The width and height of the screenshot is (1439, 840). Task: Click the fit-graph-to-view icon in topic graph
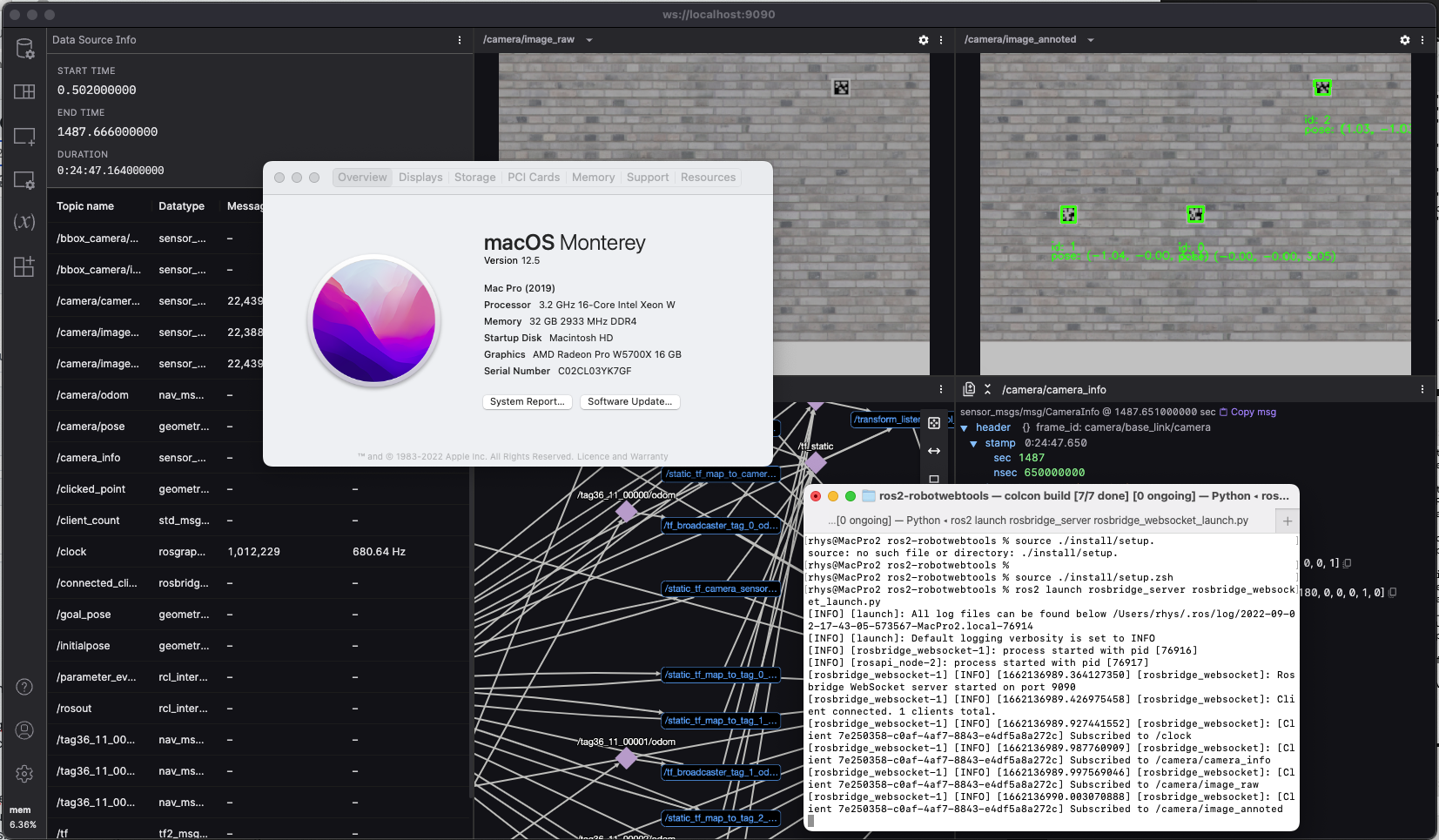(934, 423)
